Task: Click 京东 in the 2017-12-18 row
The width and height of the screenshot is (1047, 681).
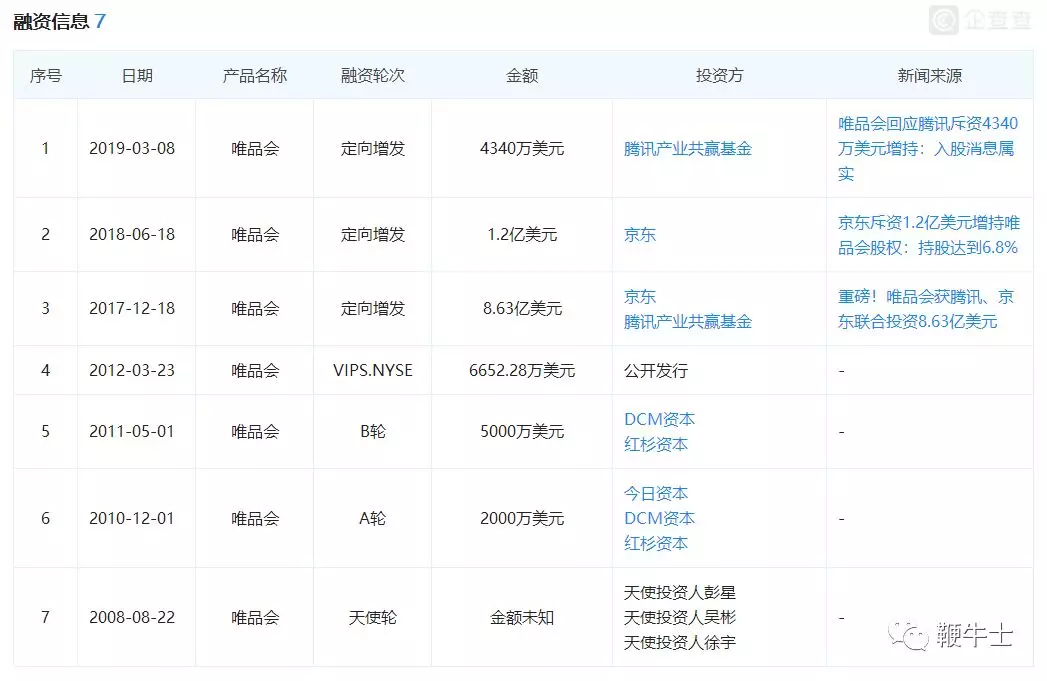Action: pos(640,296)
